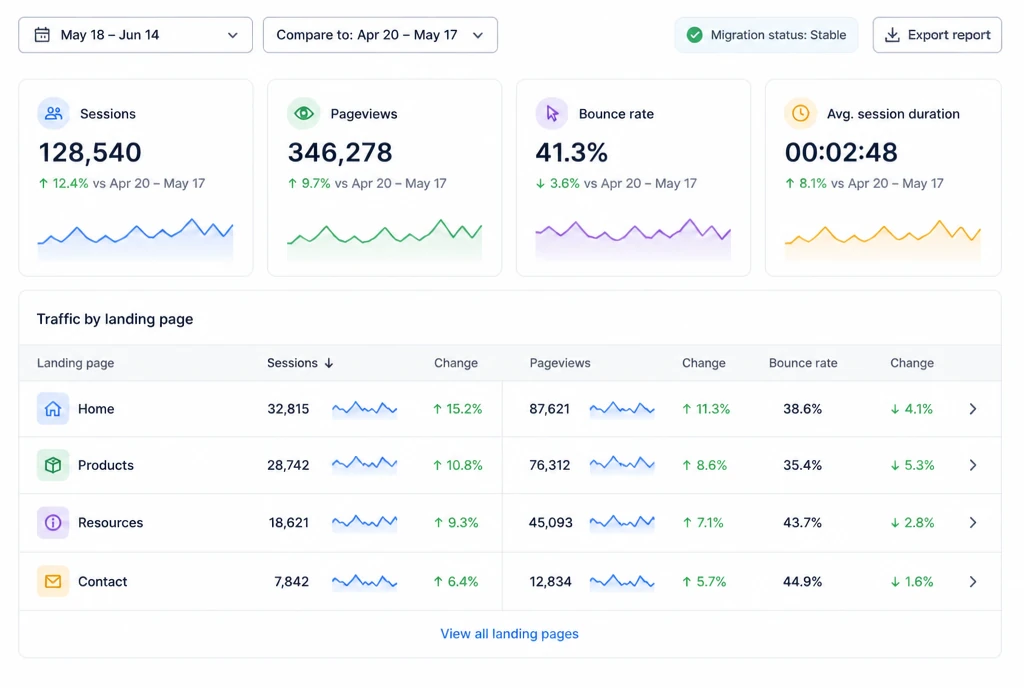Click the Avg. session duration orange sparkline chart
The height and width of the screenshot is (688, 1024).
pos(882,239)
